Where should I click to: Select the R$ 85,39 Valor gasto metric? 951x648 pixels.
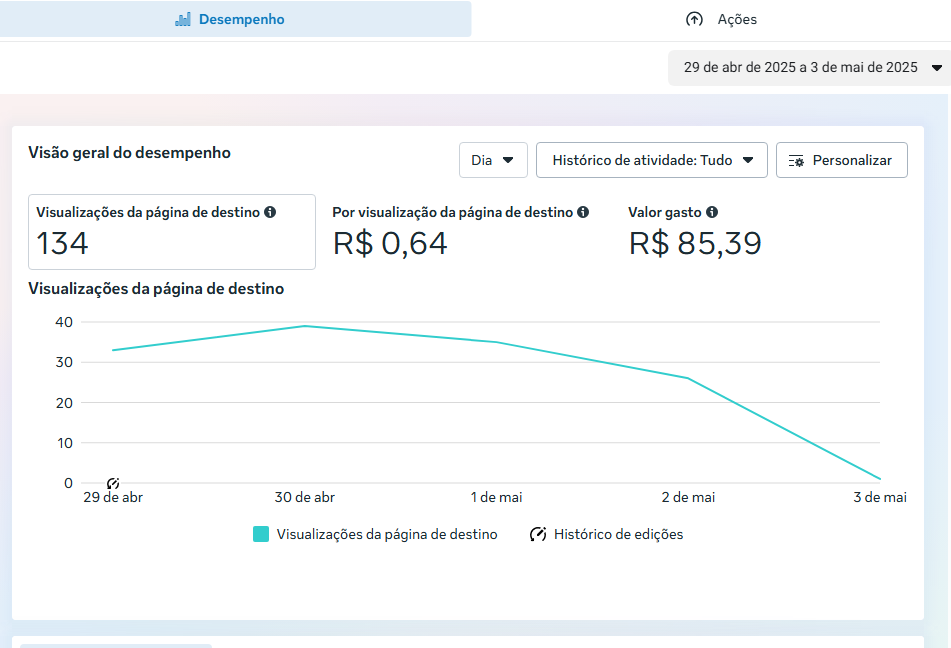click(695, 242)
